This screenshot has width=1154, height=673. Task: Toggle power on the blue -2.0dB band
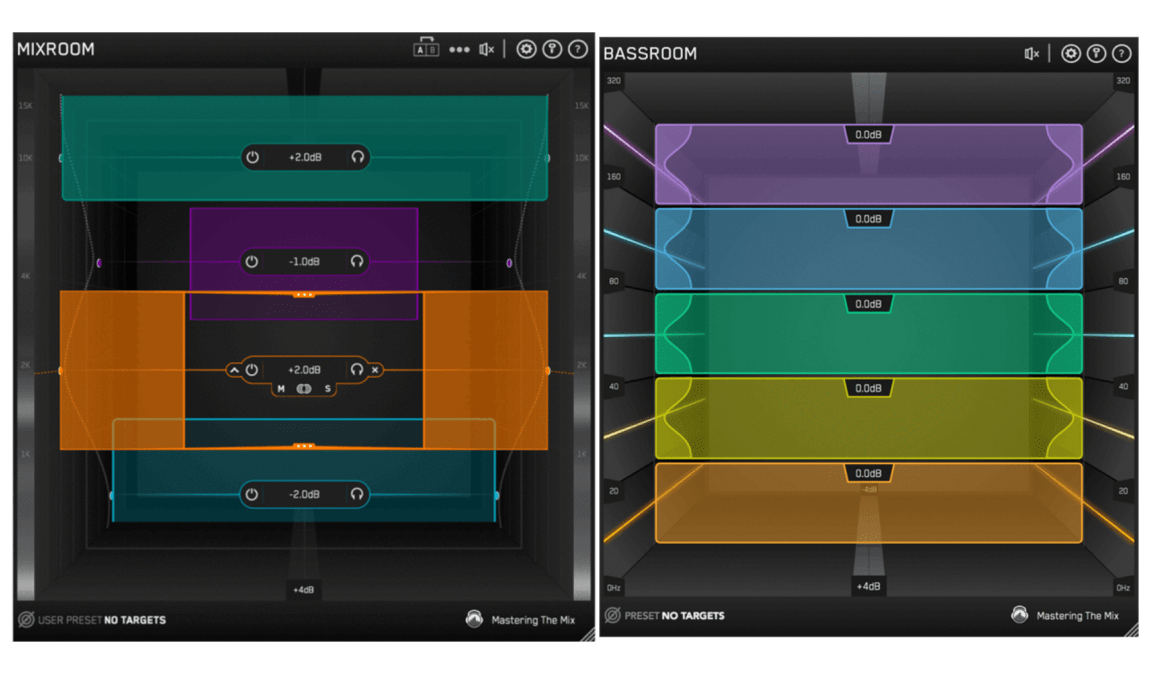(252, 494)
